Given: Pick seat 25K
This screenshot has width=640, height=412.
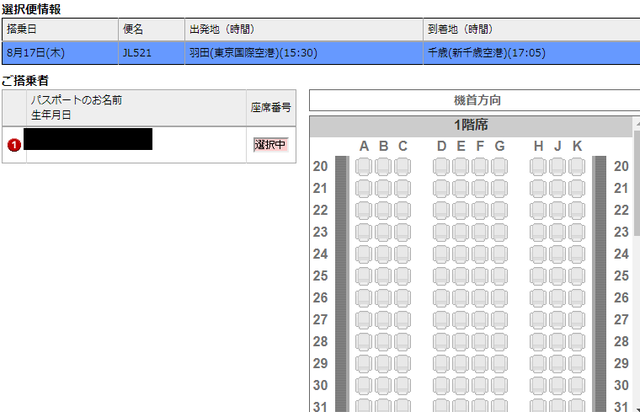Looking at the screenshot, I should click(x=577, y=276).
